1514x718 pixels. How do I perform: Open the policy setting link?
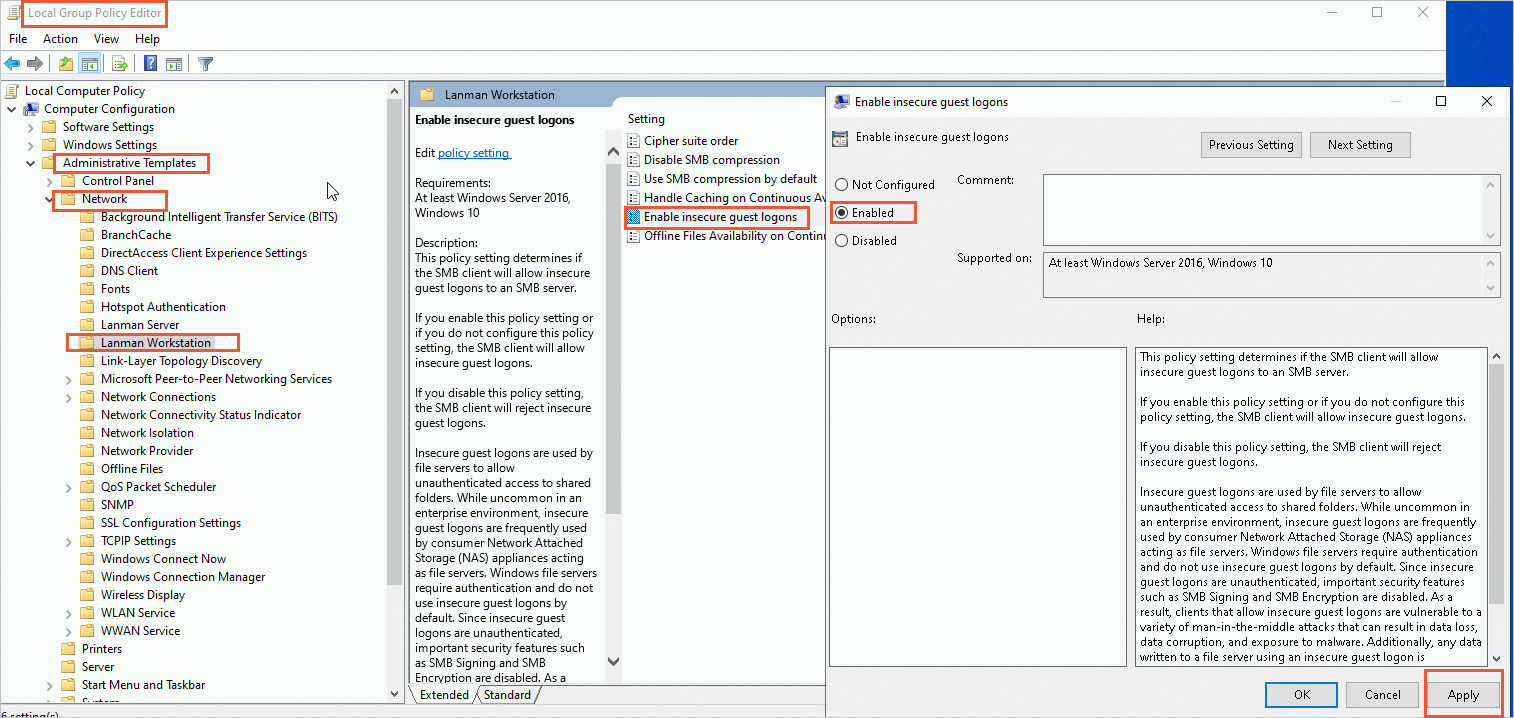[x=474, y=153]
